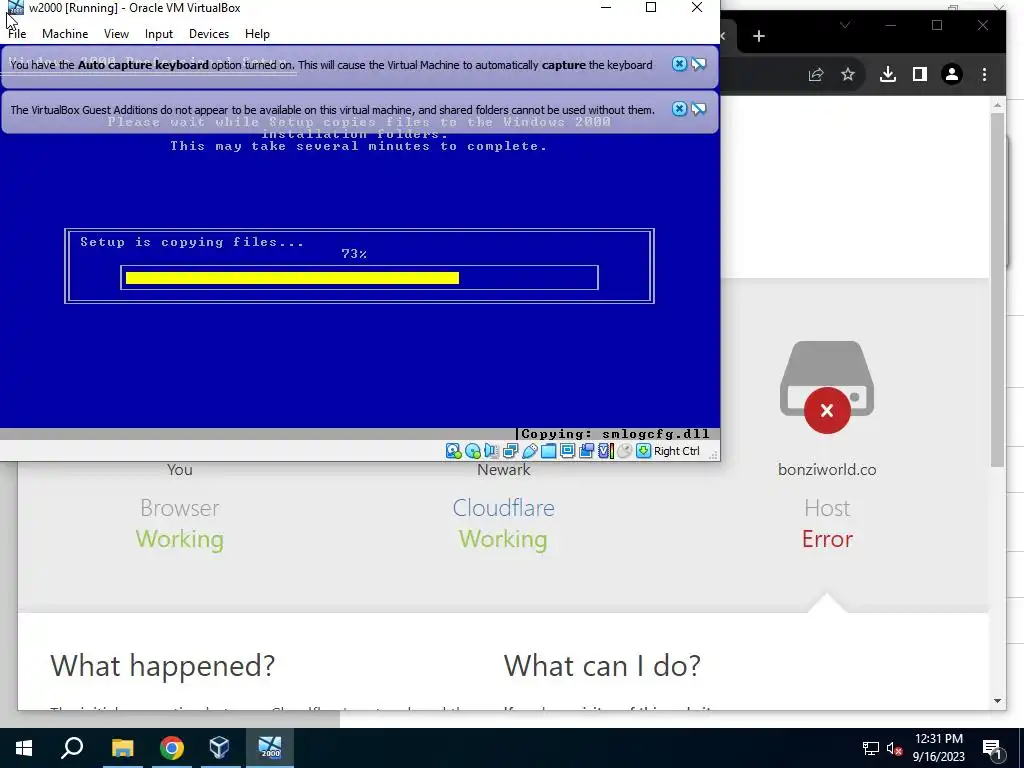This screenshot has width=1024, height=768.
Task: Click the Chrome page vertical scrollbar thumb
Action: click(997, 289)
